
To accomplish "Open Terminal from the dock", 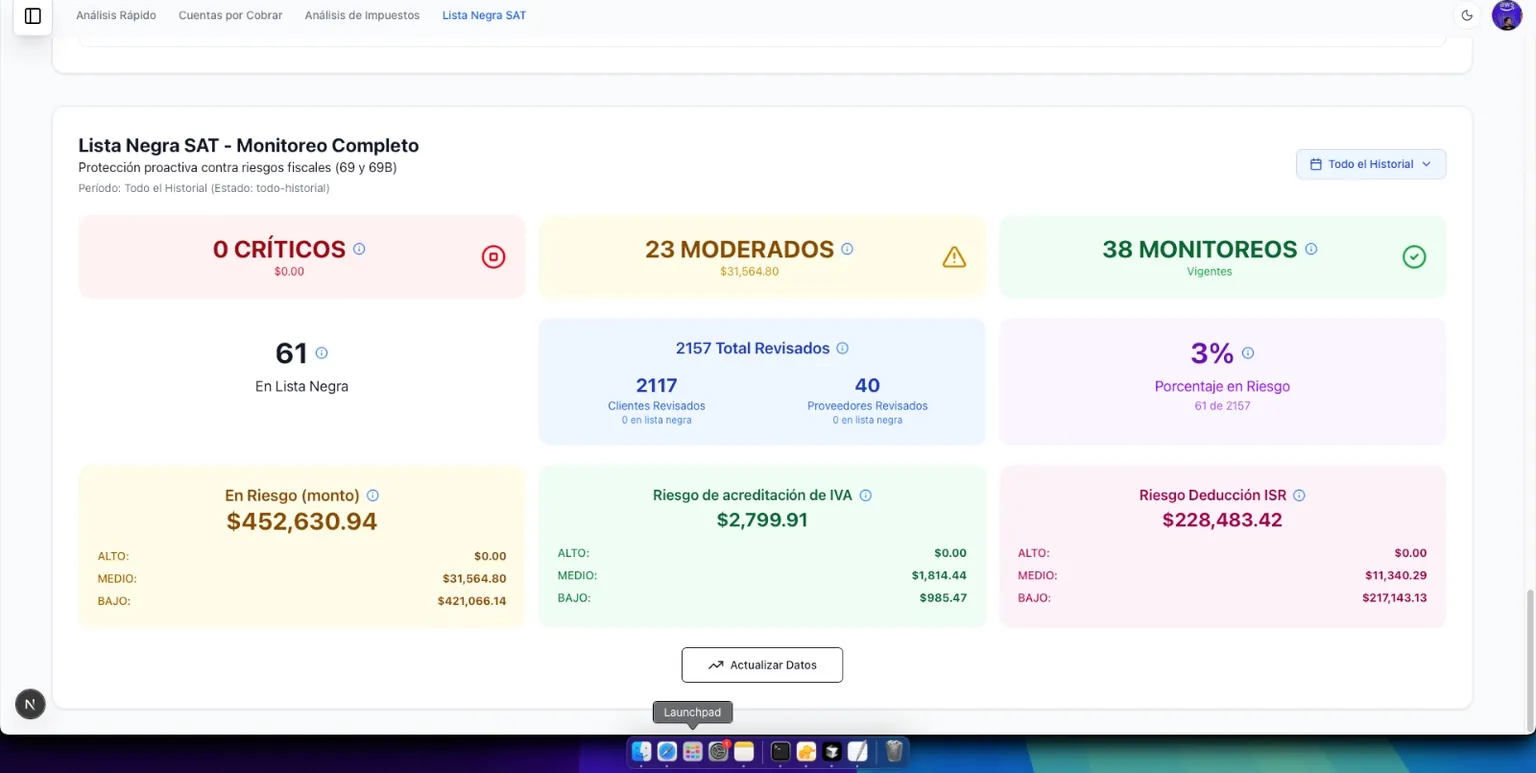I will point(781,751).
